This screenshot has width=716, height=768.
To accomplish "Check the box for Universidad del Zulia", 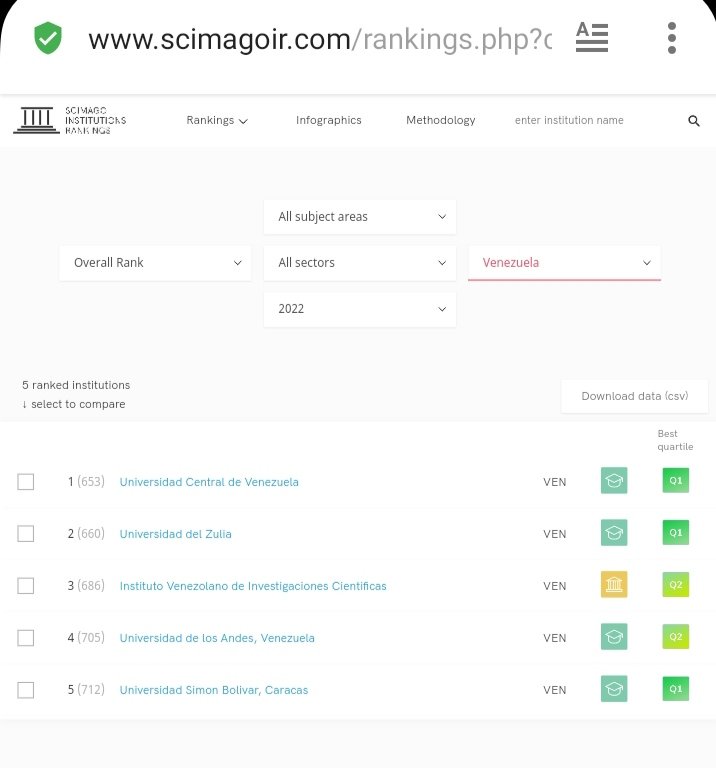I will [x=25, y=533].
